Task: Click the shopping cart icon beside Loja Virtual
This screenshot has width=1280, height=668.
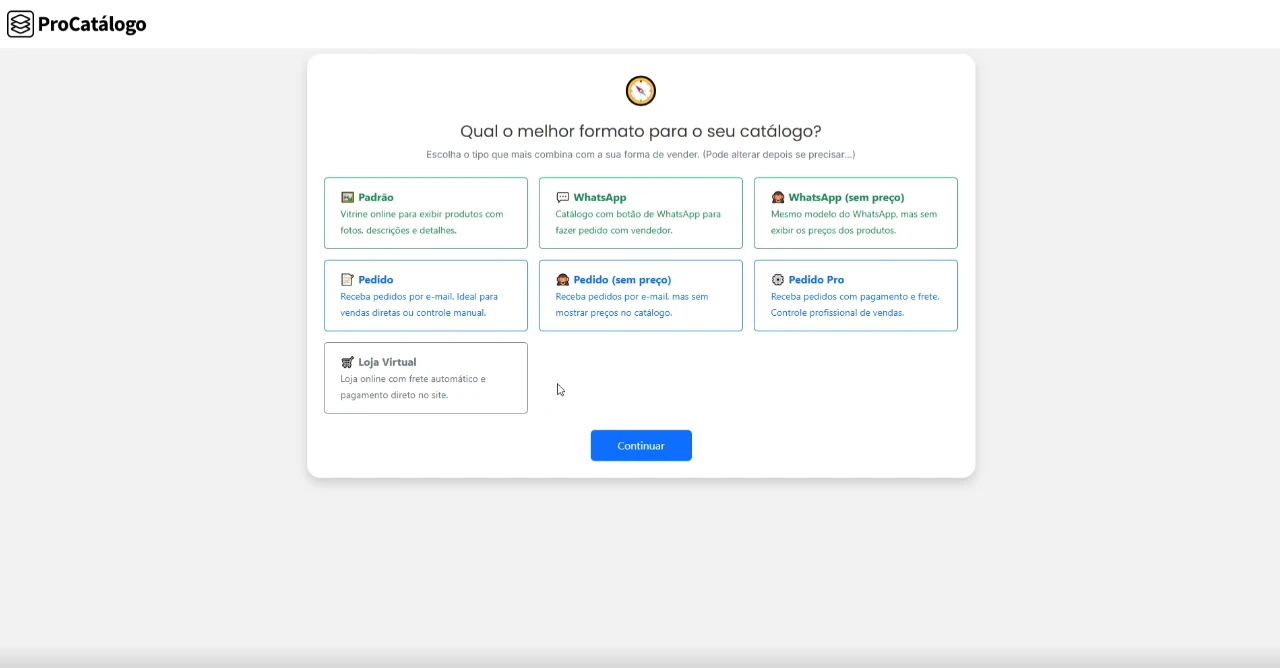Action: click(x=347, y=362)
